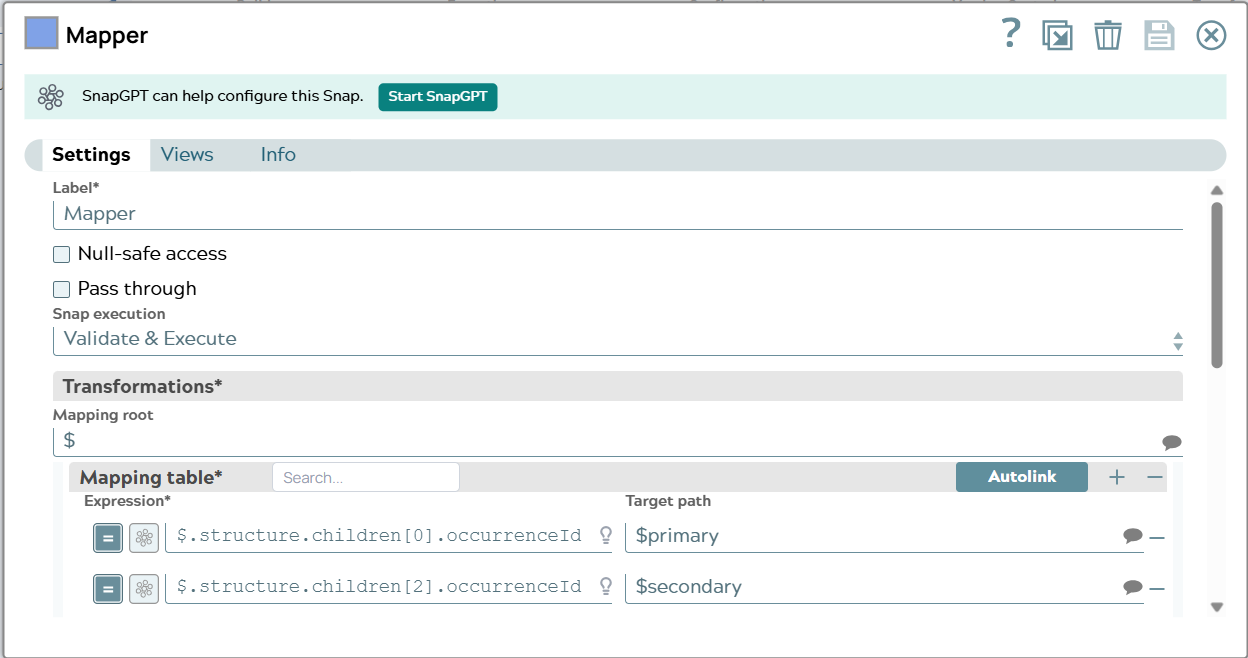Delete the Snap with trash icon

(1108, 36)
